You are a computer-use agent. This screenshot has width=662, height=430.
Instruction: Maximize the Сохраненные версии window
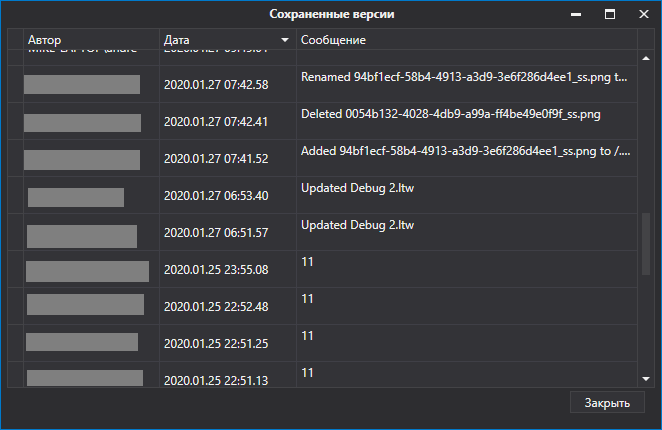tap(610, 14)
